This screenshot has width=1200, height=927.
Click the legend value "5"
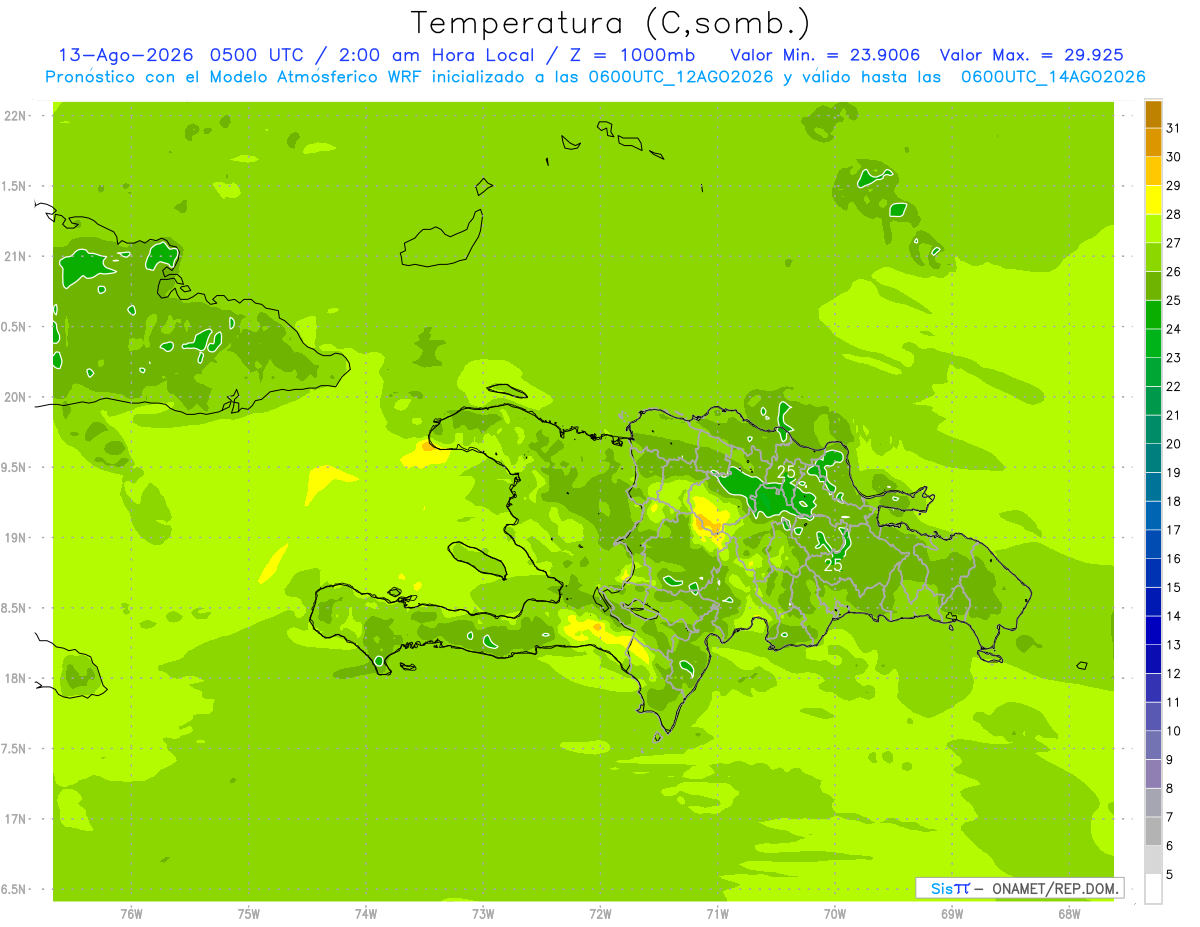[x=1170, y=875]
